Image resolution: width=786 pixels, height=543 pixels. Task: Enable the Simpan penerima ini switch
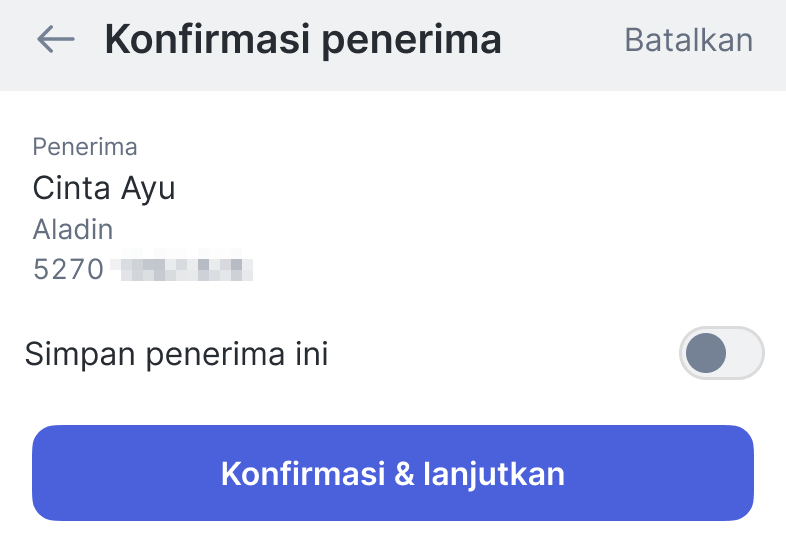pos(721,353)
